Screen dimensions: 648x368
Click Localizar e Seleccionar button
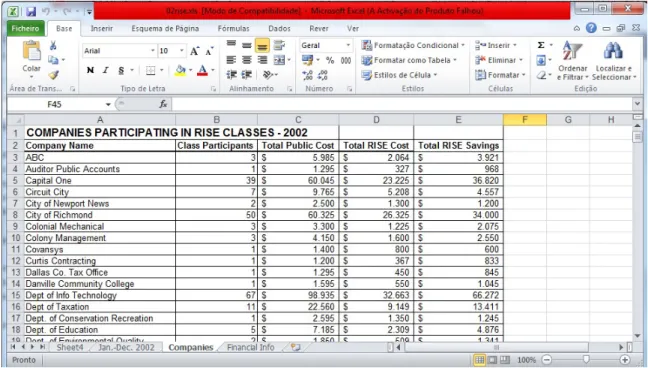click(x=614, y=61)
